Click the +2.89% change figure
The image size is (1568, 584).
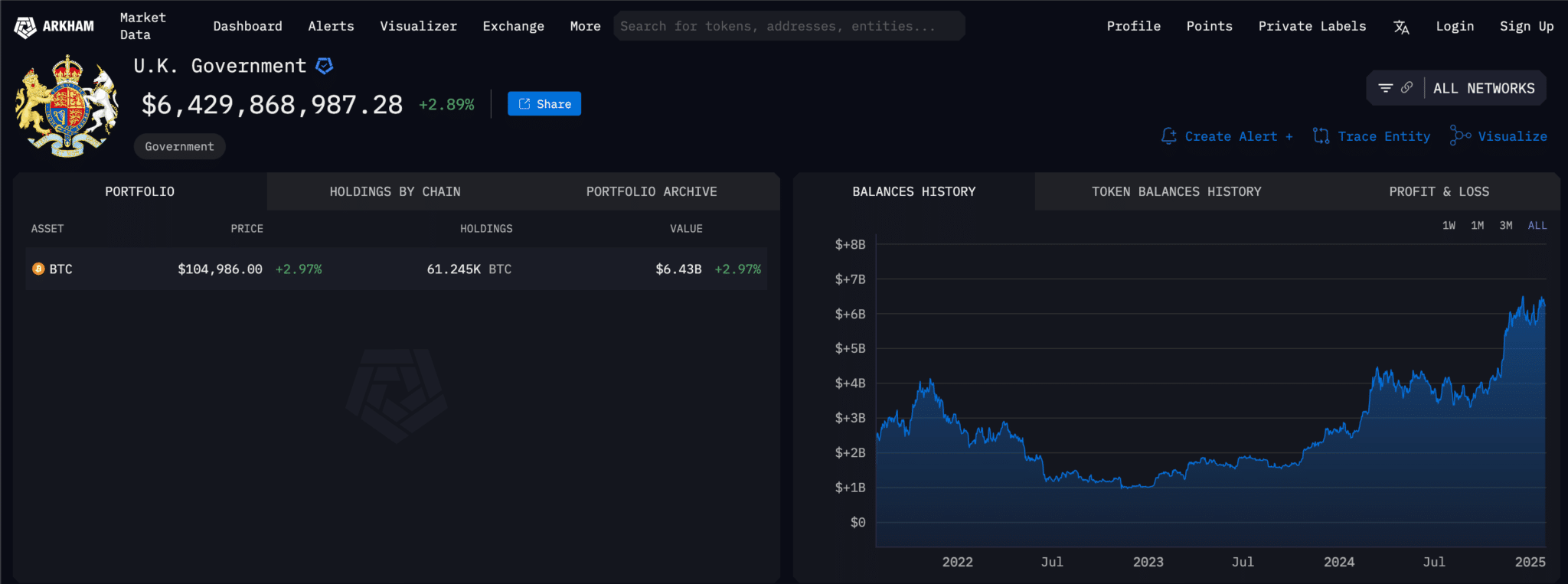[446, 104]
